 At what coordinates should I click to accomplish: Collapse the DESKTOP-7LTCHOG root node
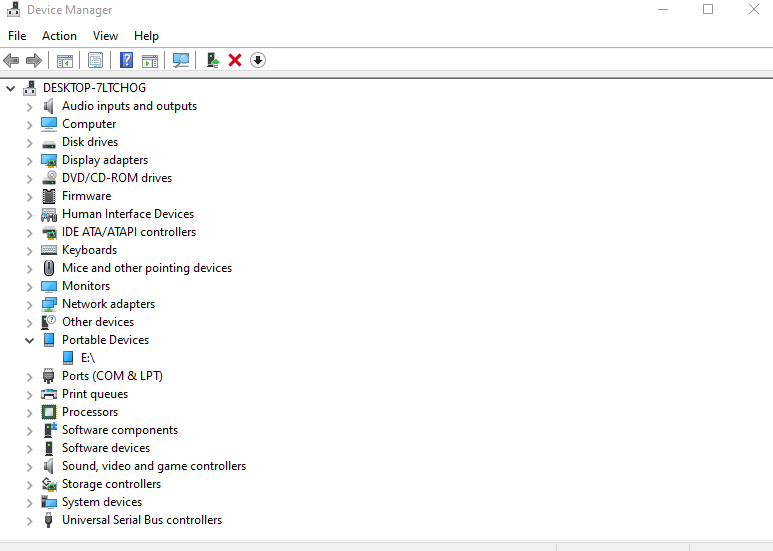[x=10, y=89]
